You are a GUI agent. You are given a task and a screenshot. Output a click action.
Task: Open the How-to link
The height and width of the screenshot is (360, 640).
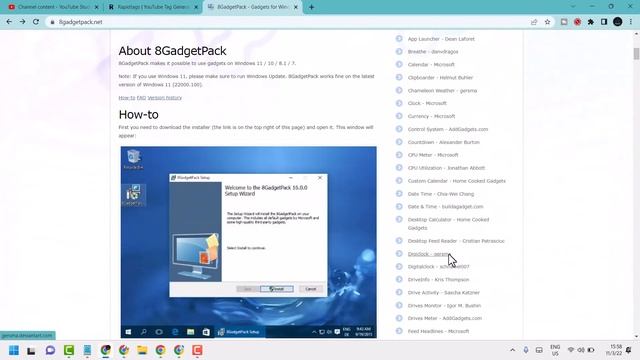(127, 98)
